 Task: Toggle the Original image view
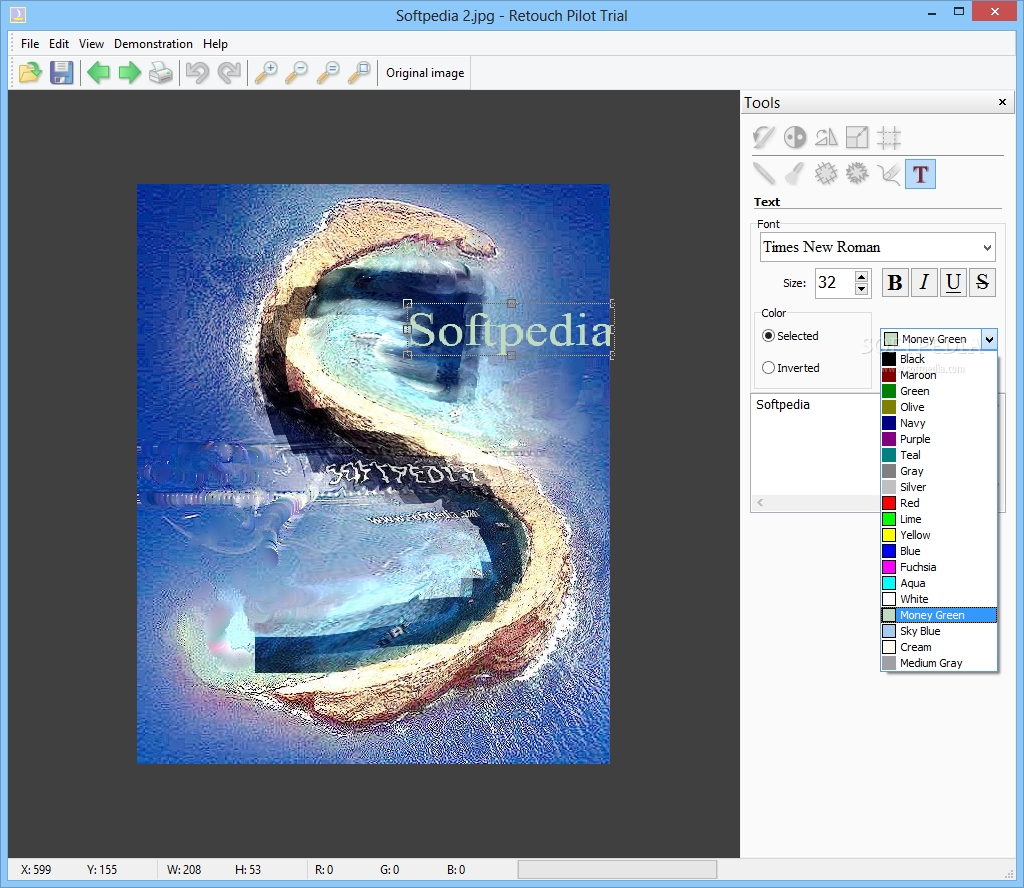(425, 72)
